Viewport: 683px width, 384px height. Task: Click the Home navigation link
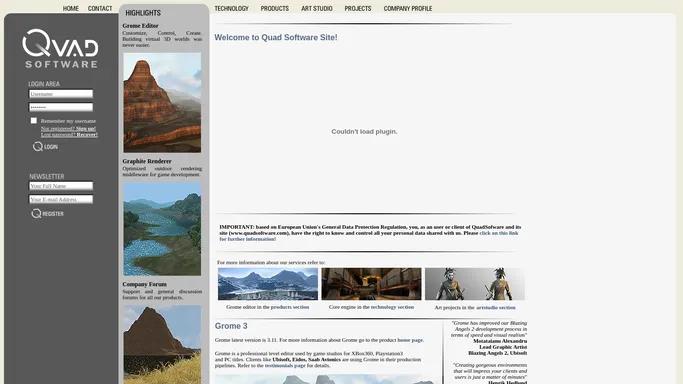coord(71,8)
